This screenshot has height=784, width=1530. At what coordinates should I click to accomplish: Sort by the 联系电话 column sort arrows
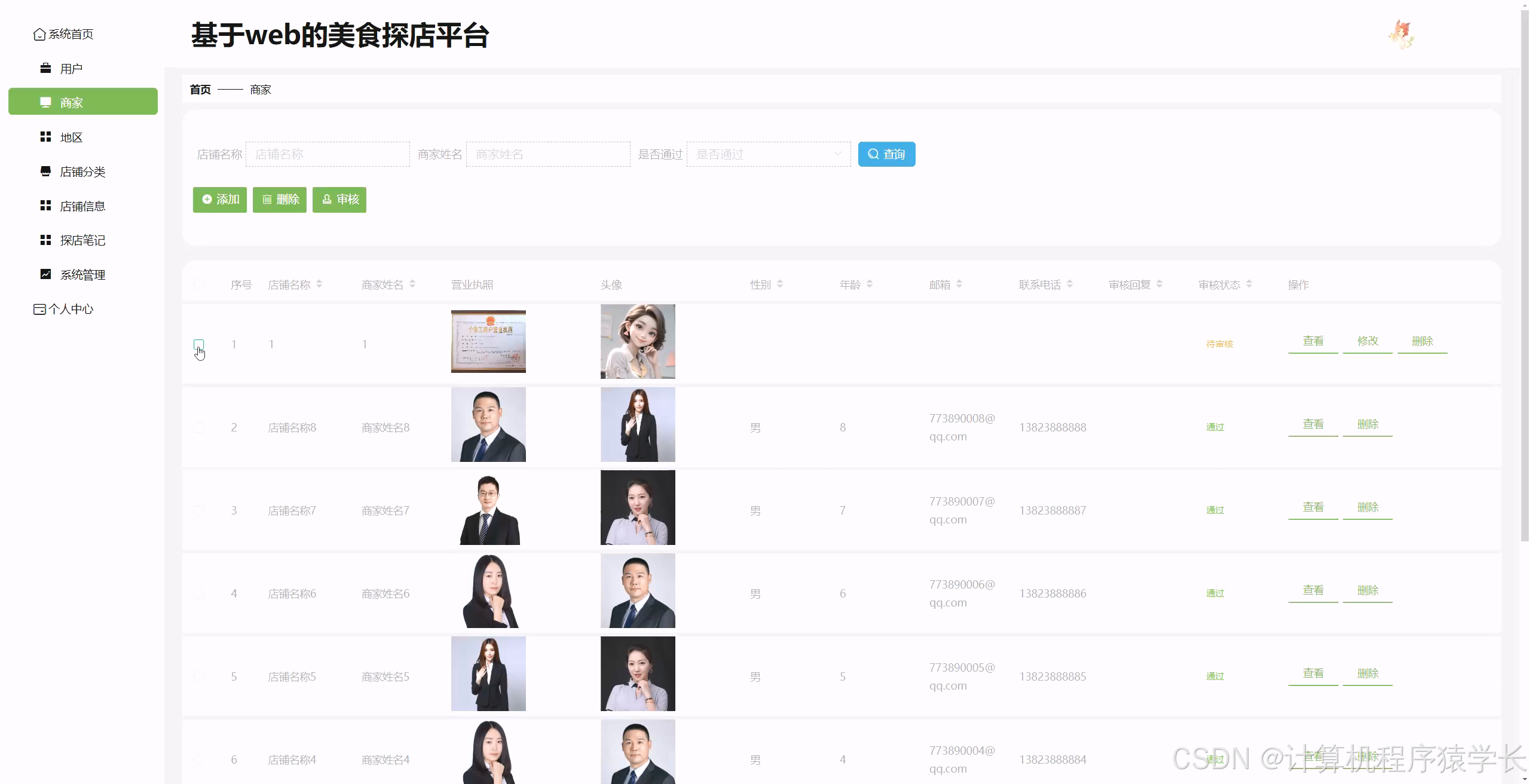pos(1070,284)
